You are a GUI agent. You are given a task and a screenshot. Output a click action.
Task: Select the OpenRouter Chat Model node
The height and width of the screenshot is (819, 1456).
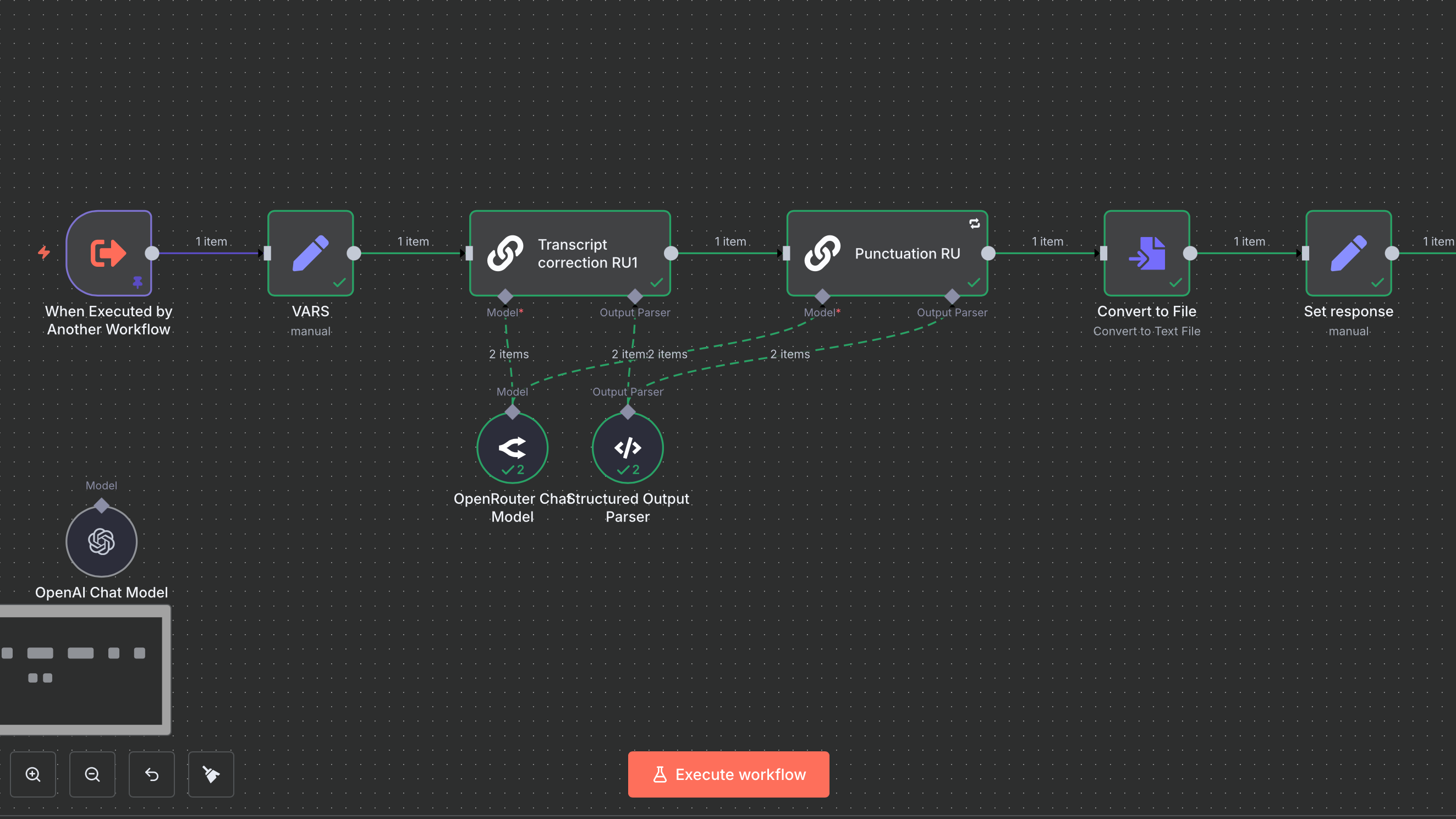tap(512, 448)
